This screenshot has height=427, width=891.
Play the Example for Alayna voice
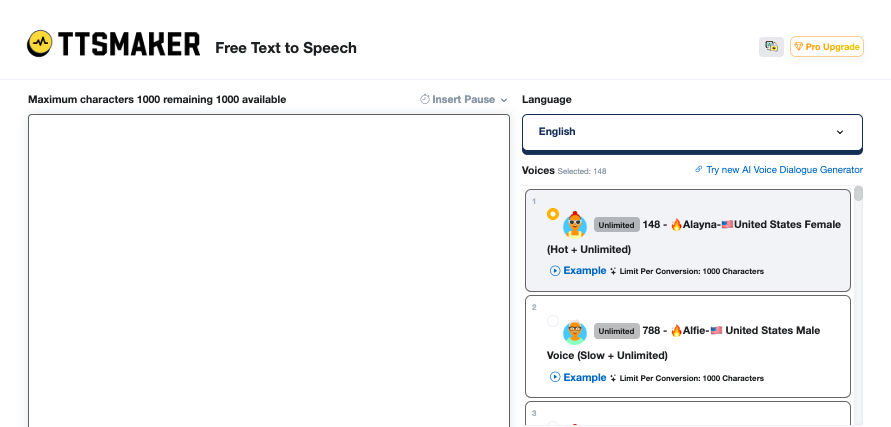578,271
